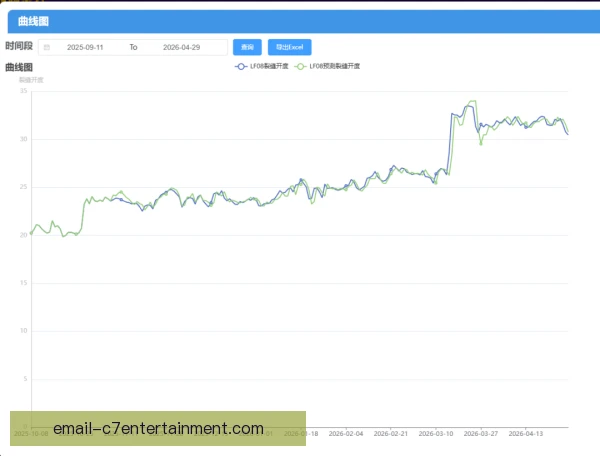Click the email-c7entertainment.com watermark banner
Viewport: 600px width, 456px height.
(x=158, y=428)
